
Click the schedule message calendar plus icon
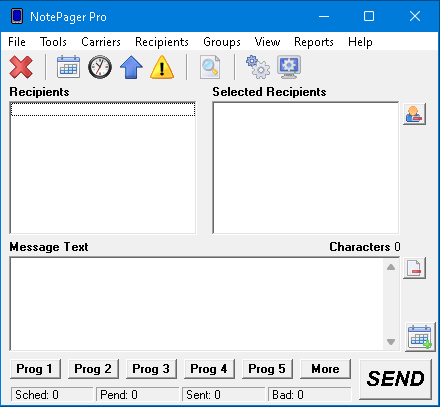(420, 337)
